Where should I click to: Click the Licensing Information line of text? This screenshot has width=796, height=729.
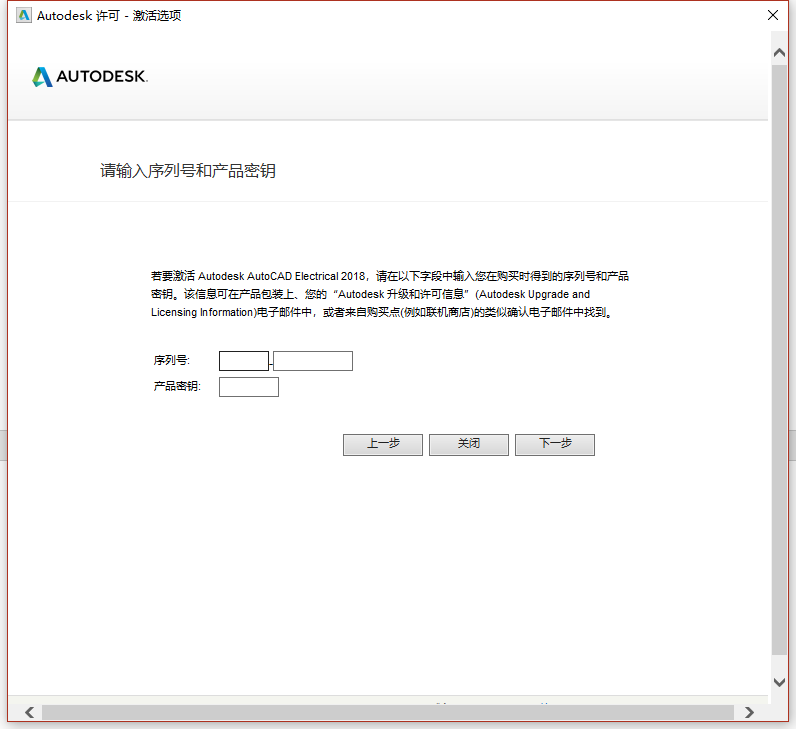382,312
